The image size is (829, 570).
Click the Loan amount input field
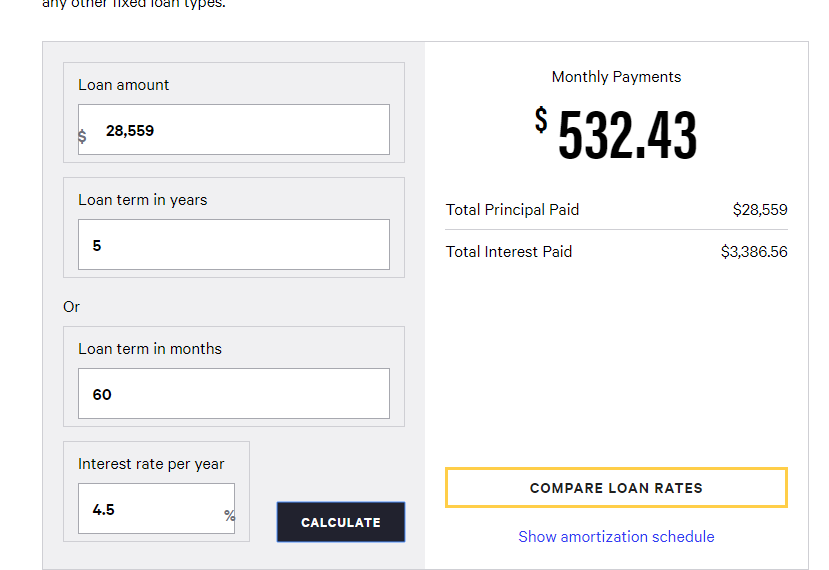pyautogui.click(x=234, y=130)
